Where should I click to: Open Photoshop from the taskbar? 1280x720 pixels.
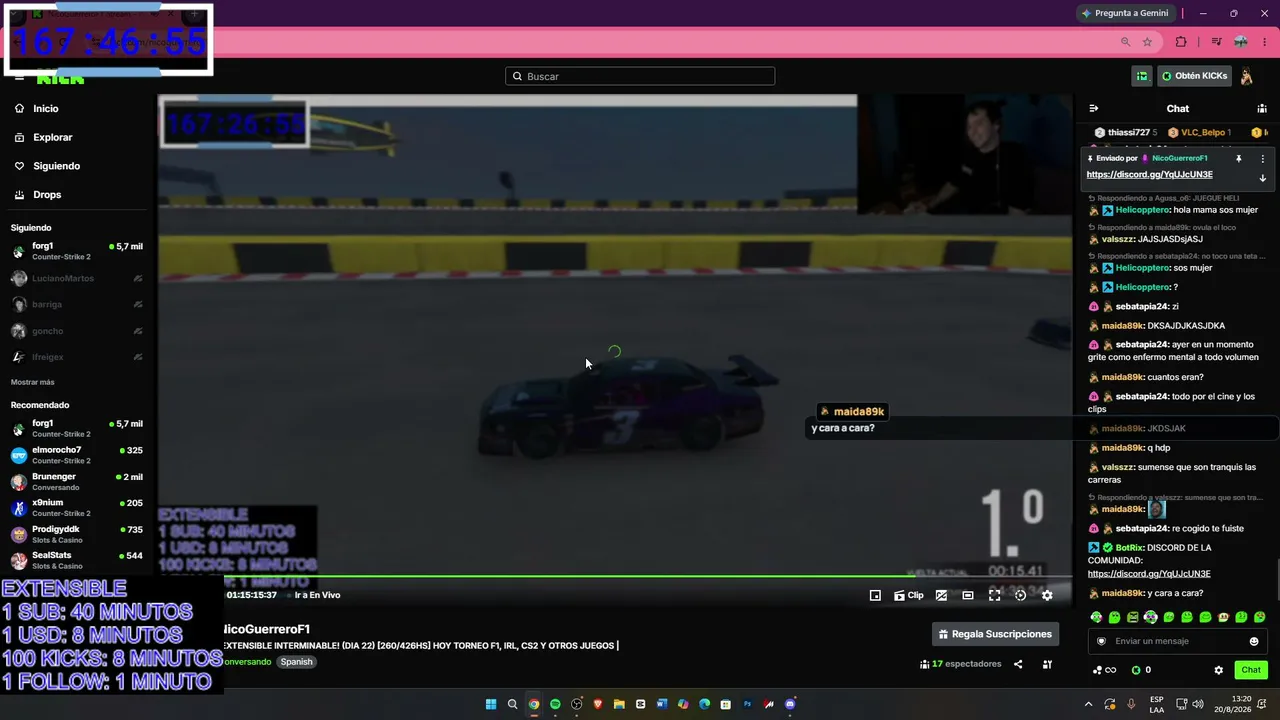pos(747,704)
